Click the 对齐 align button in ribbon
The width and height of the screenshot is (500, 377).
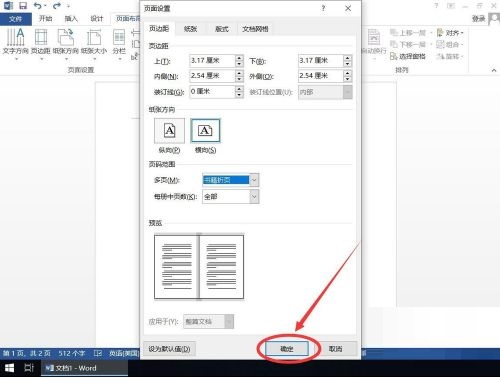[450, 33]
